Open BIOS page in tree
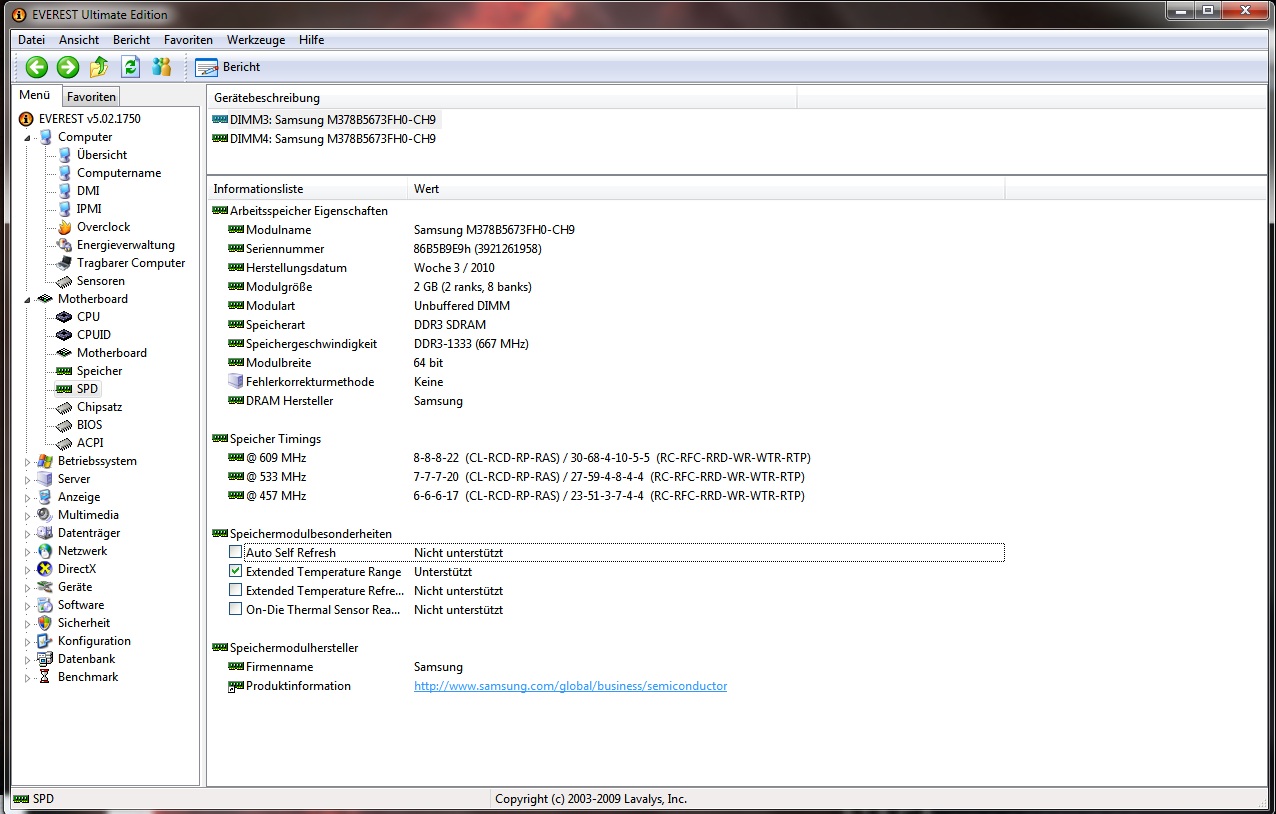 tap(90, 425)
